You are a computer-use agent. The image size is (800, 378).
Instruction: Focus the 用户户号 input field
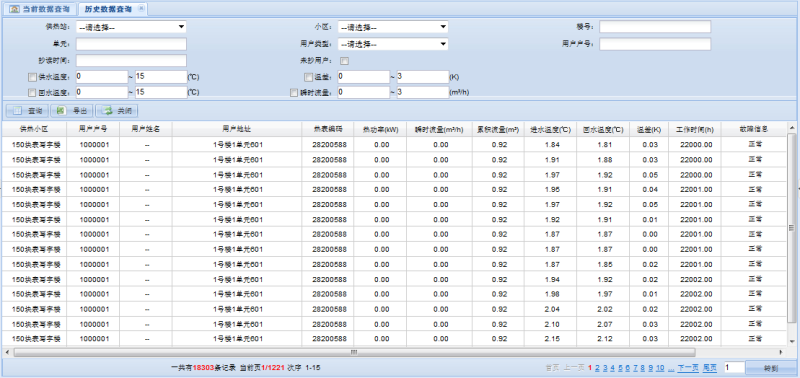[655, 44]
